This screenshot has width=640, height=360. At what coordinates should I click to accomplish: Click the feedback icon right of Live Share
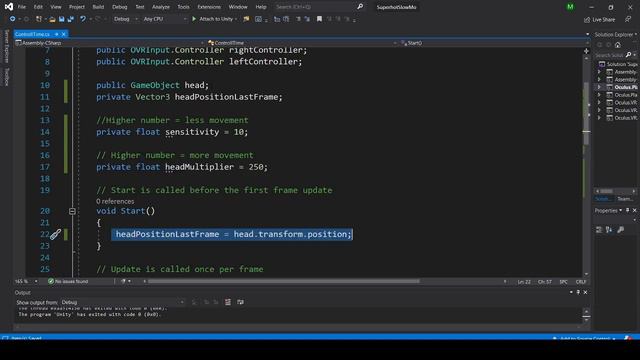[628, 19]
